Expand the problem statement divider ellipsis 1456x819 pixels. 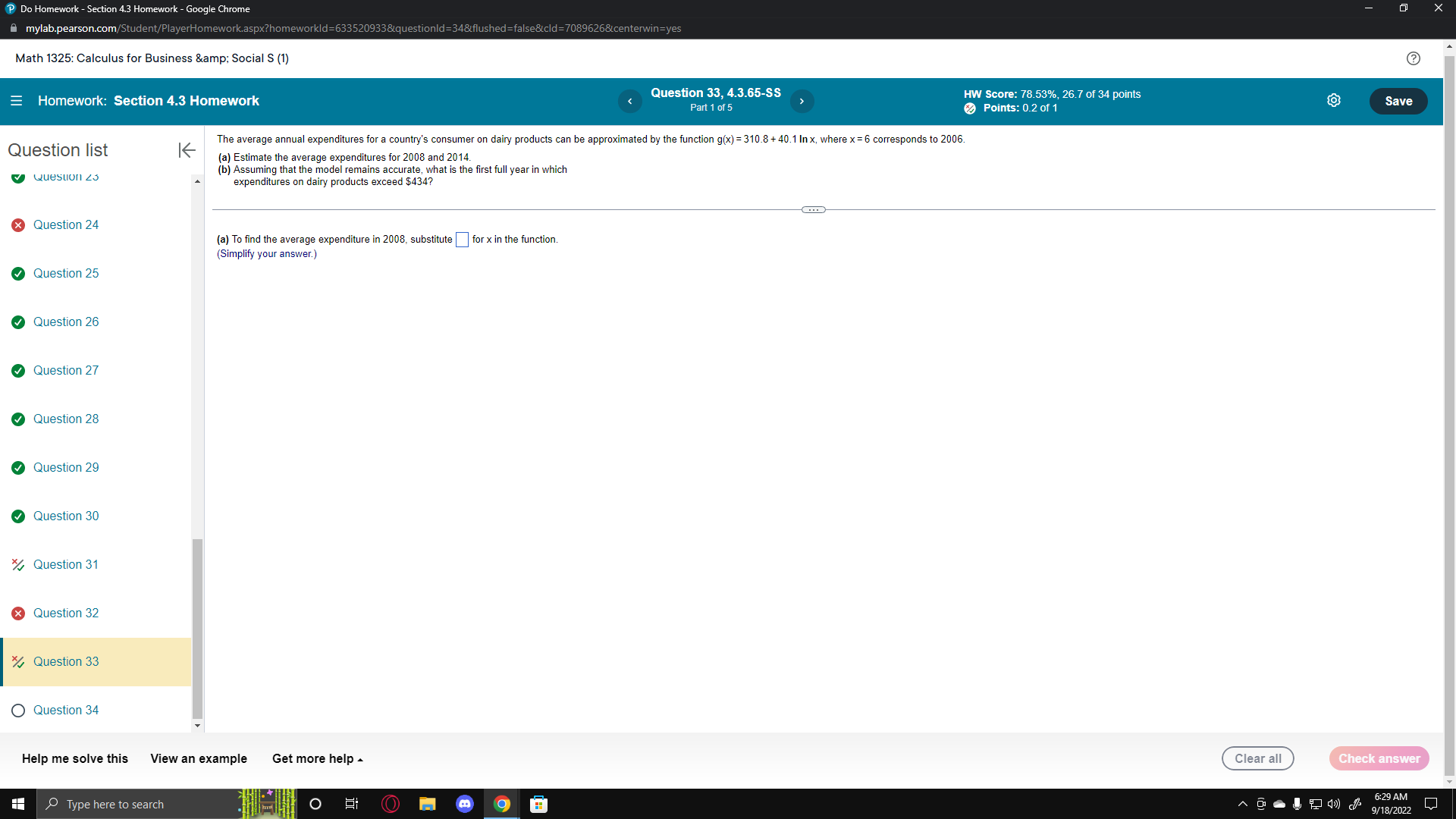(x=813, y=210)
